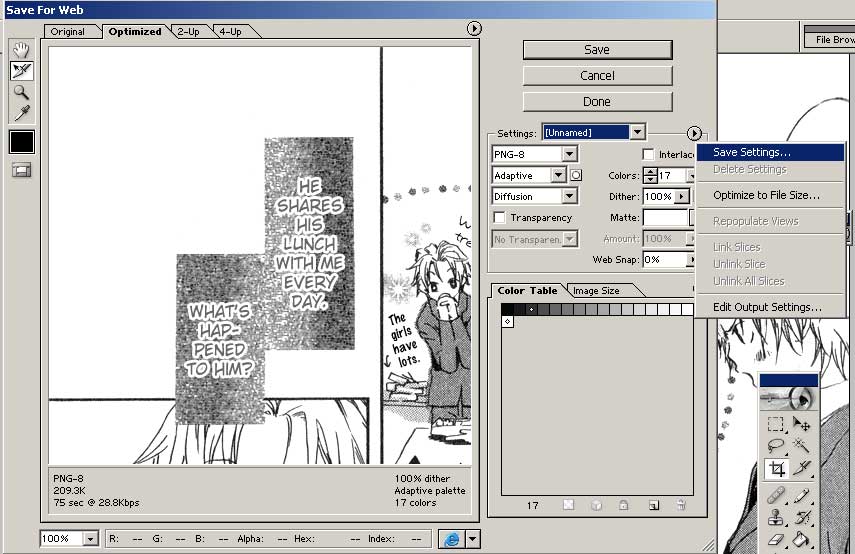Select the Move tool in Photoshop toolbox
855x554 pixels.
point(801,424)
